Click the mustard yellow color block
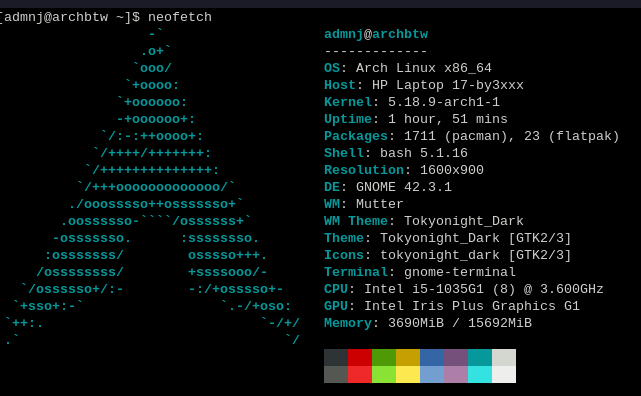 click(408, 358)
